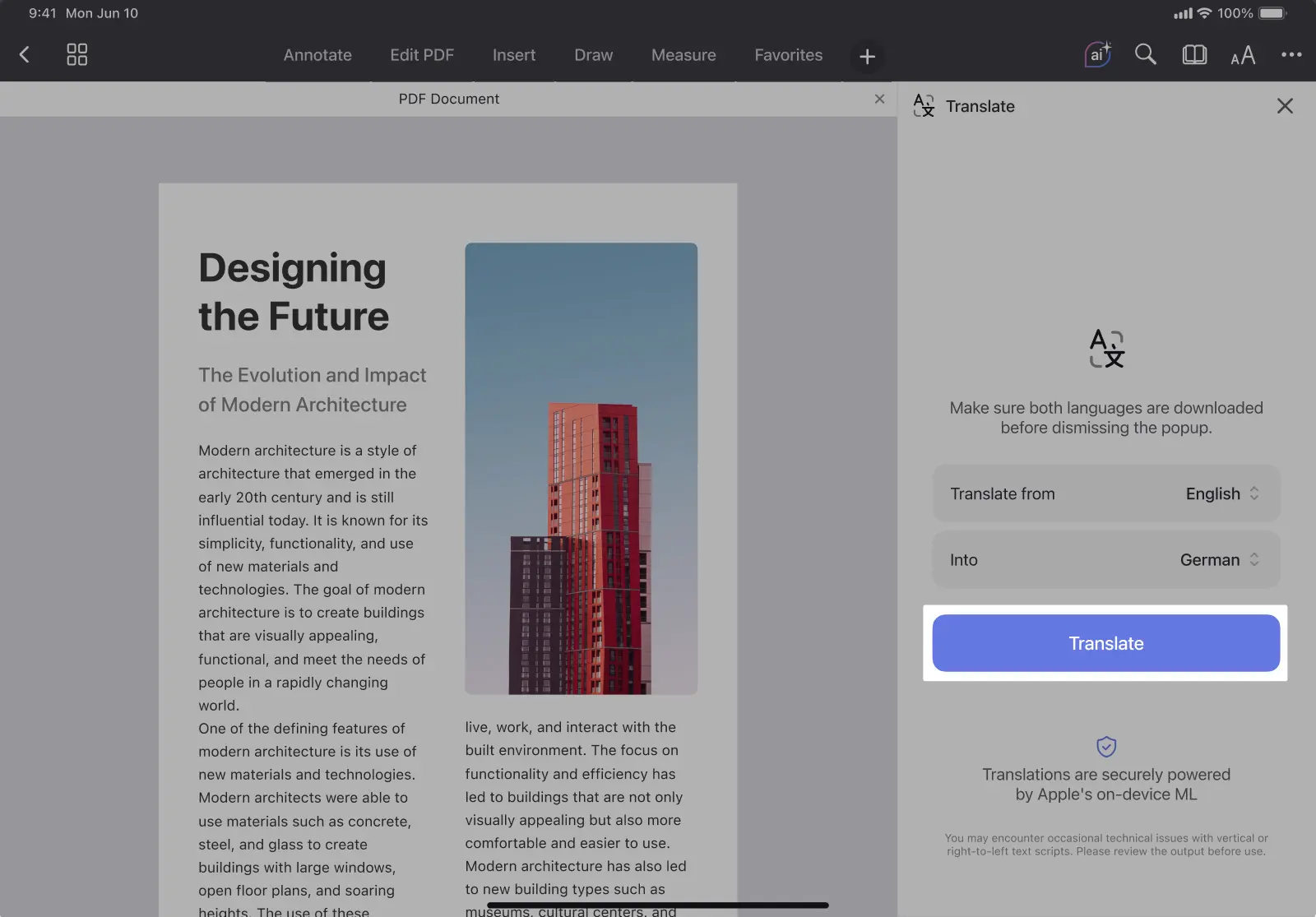Close the PDF Document tab
Image resolution: width=1316 pixels, height=917 pixels.
click(x=879, y=99)
